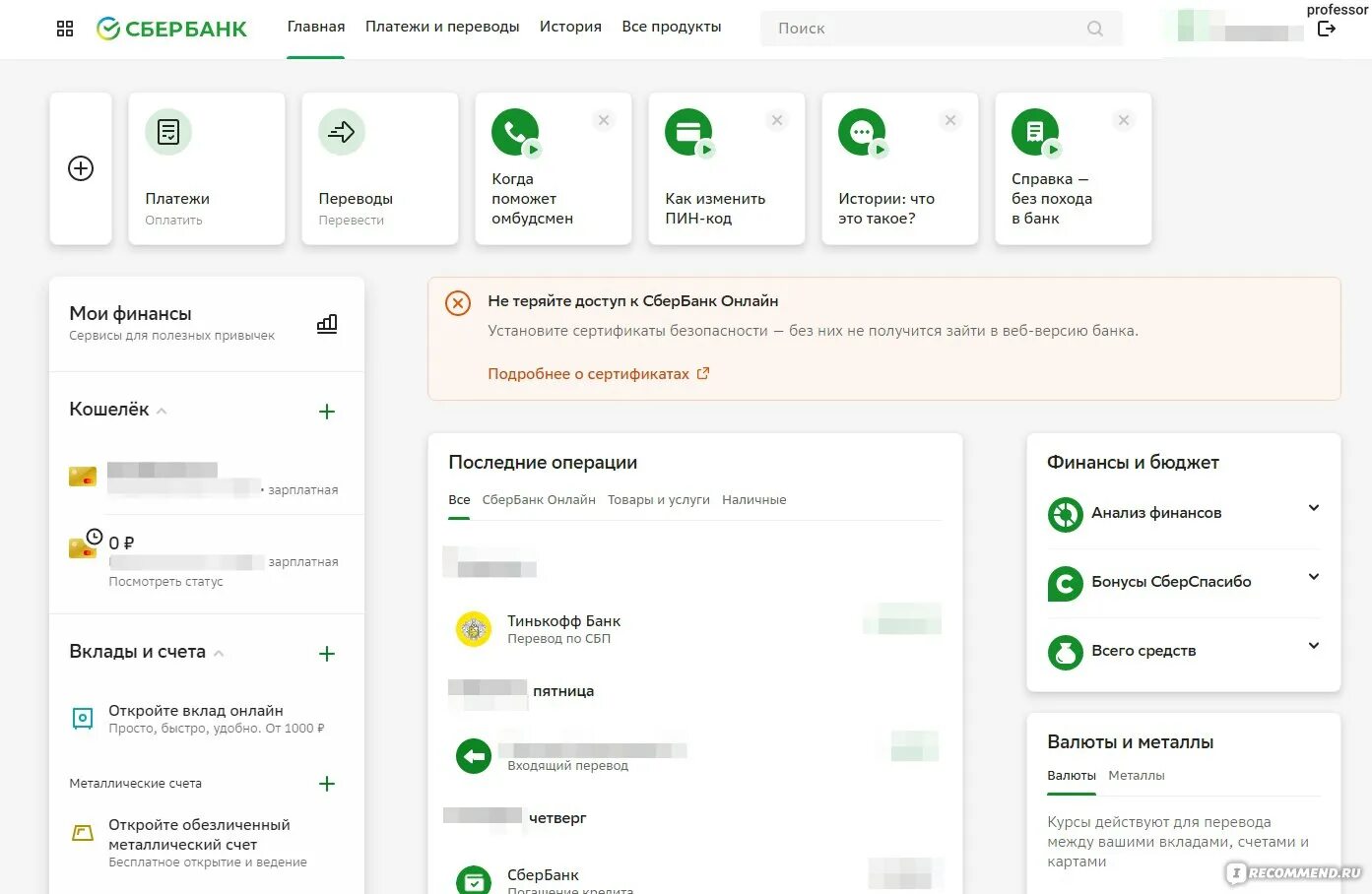Open the Платежи payments icon
The image size is (1372, 894).
pyautogui.click(x=168, y=132)
